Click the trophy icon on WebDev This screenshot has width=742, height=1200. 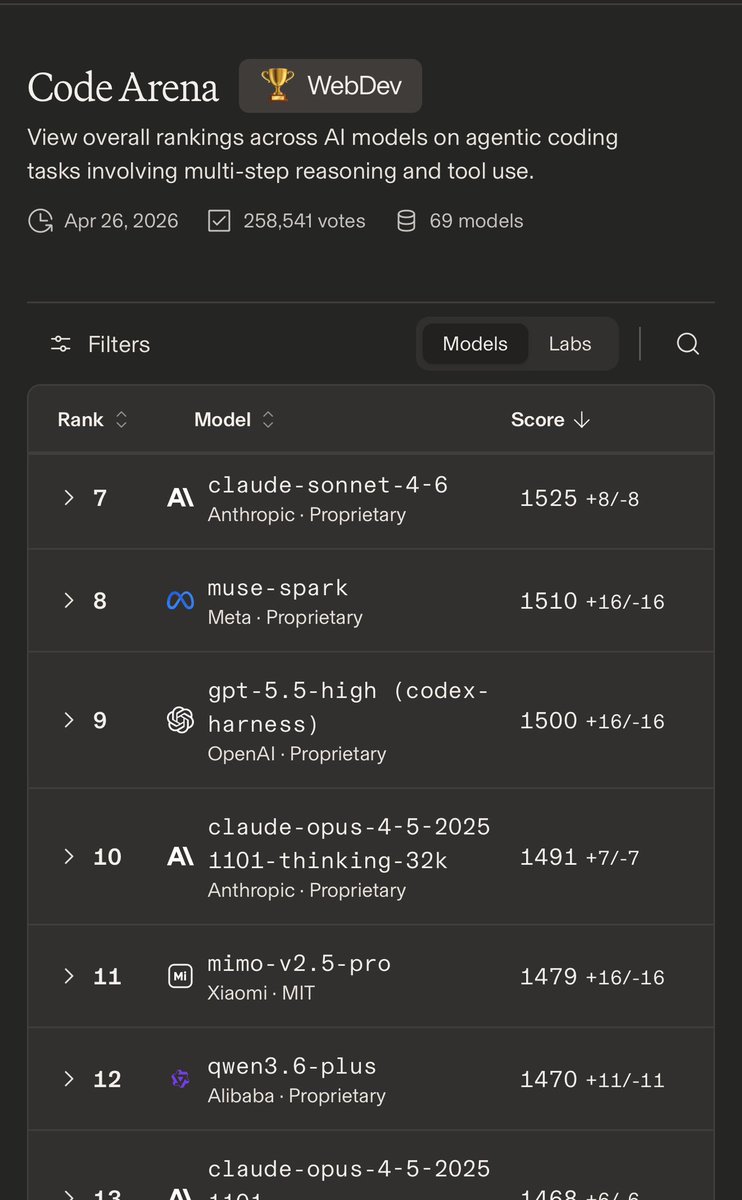[x=276, y=85]
